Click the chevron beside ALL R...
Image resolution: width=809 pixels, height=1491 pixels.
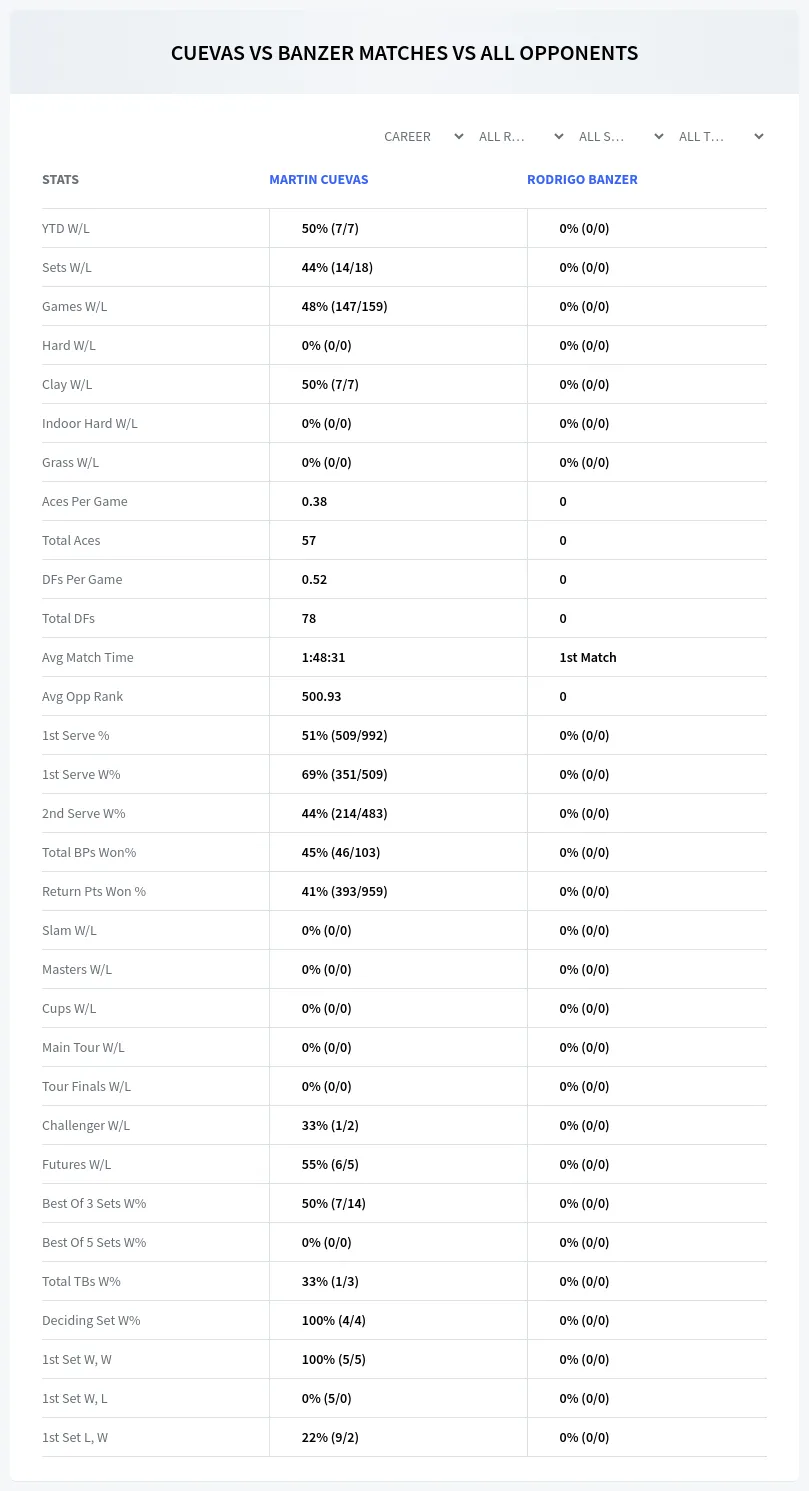pyautogui.click(x=559, y=136)
